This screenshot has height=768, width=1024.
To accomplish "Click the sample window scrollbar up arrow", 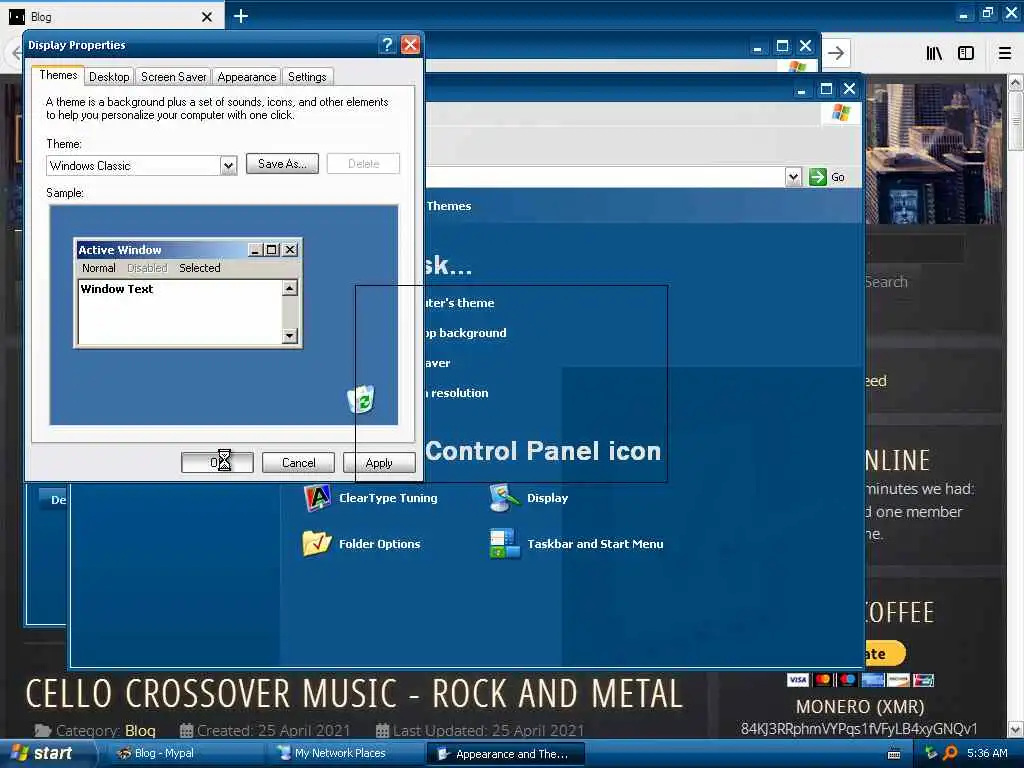I will (290, 288).
